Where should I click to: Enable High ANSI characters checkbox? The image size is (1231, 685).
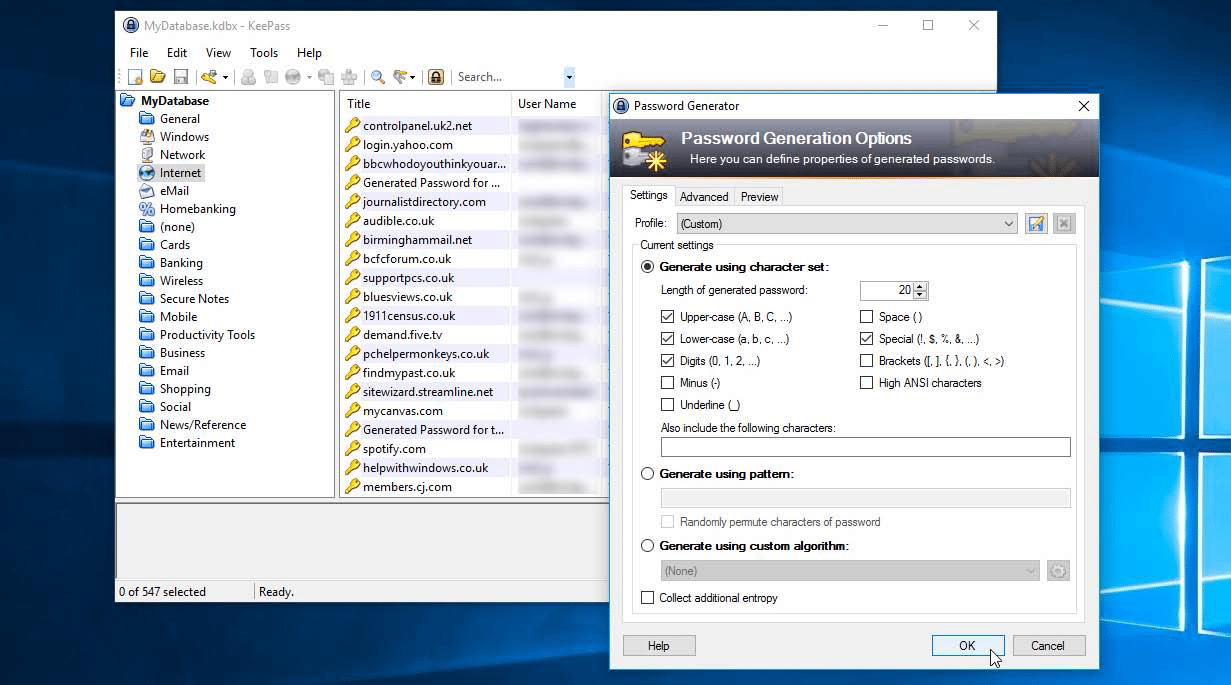click(866, 383)
